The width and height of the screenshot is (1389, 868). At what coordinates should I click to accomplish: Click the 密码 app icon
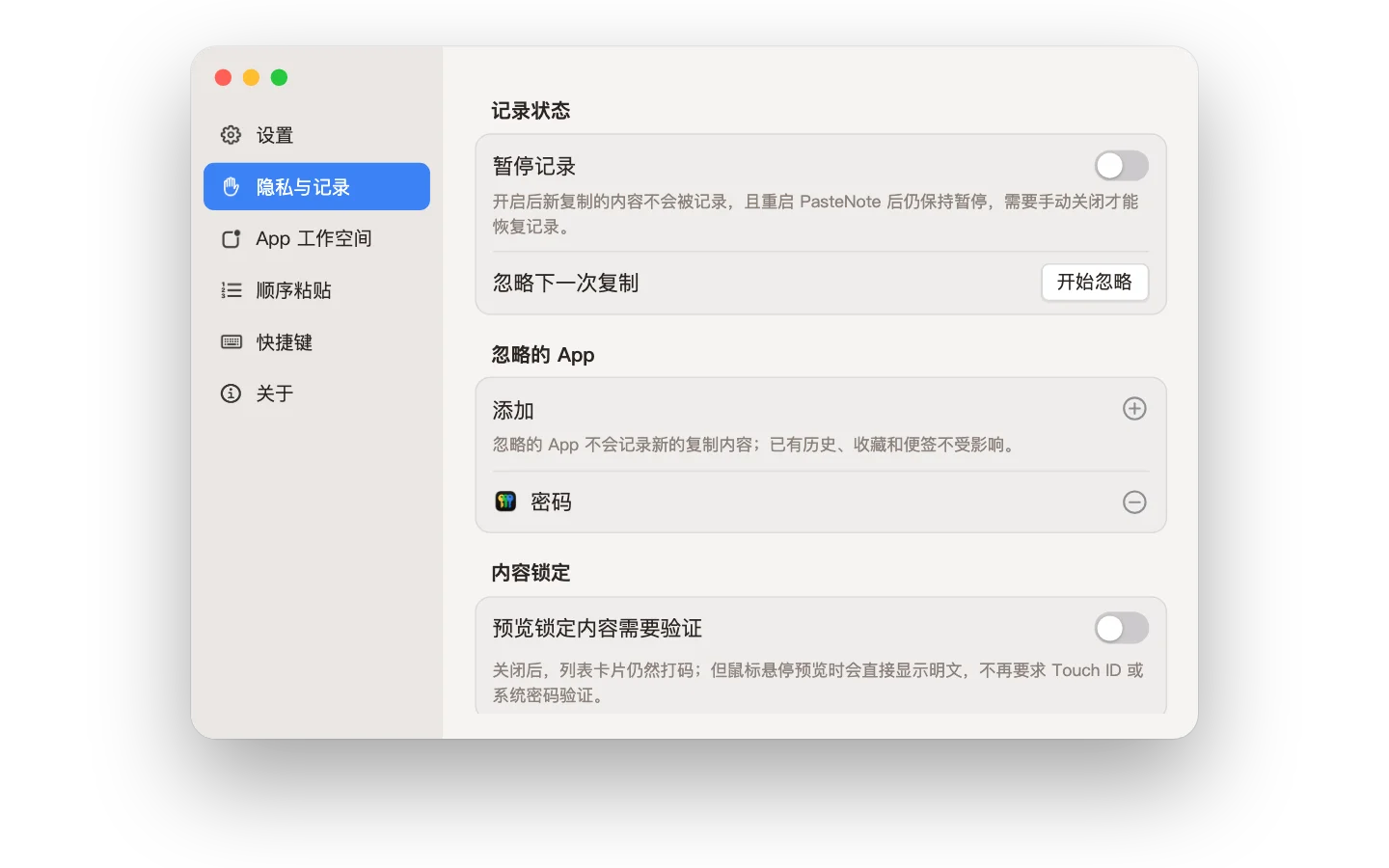click(x=505, y=502)
